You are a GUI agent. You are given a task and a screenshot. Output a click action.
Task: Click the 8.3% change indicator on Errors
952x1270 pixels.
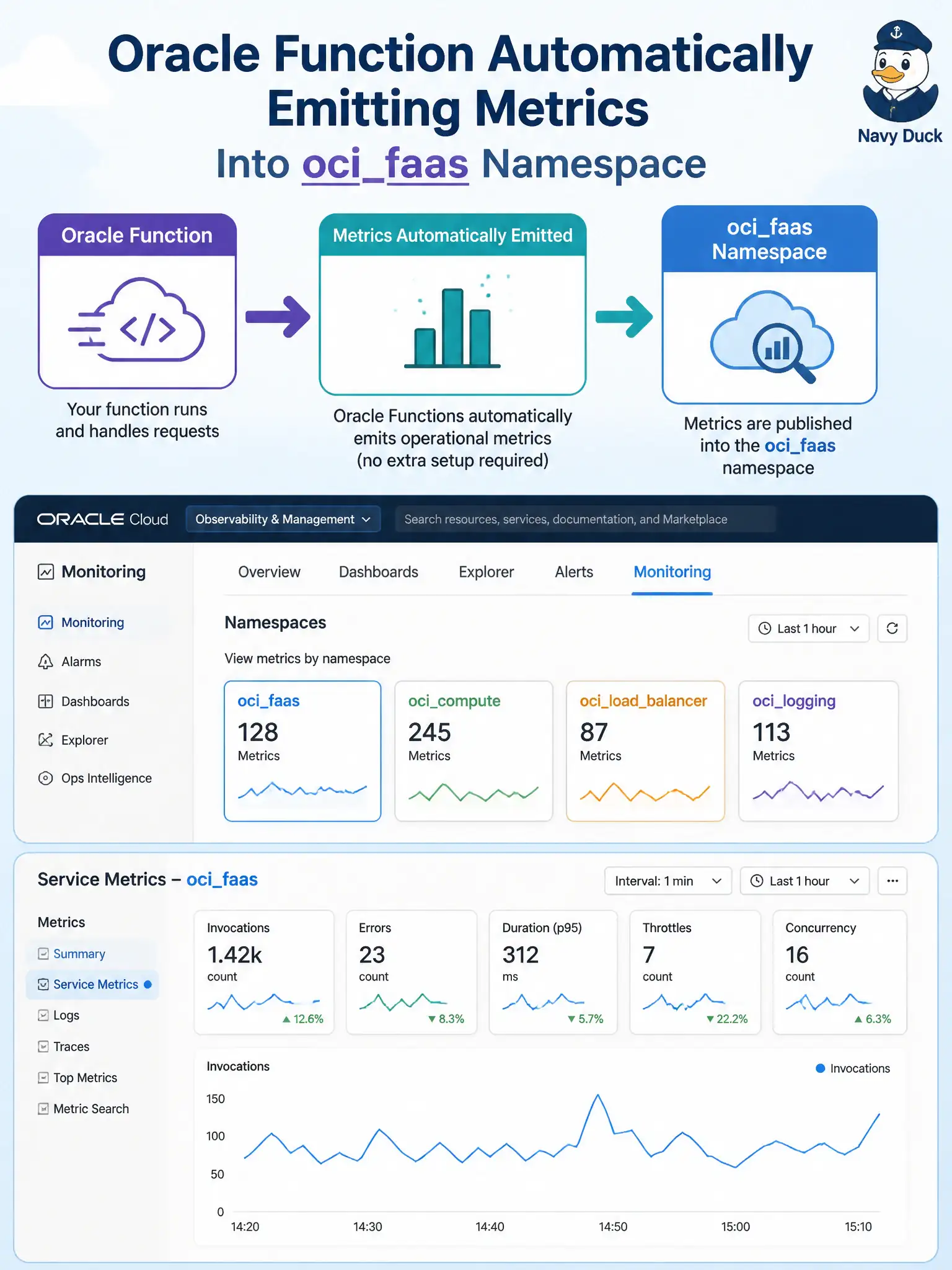coord(446,1019)
